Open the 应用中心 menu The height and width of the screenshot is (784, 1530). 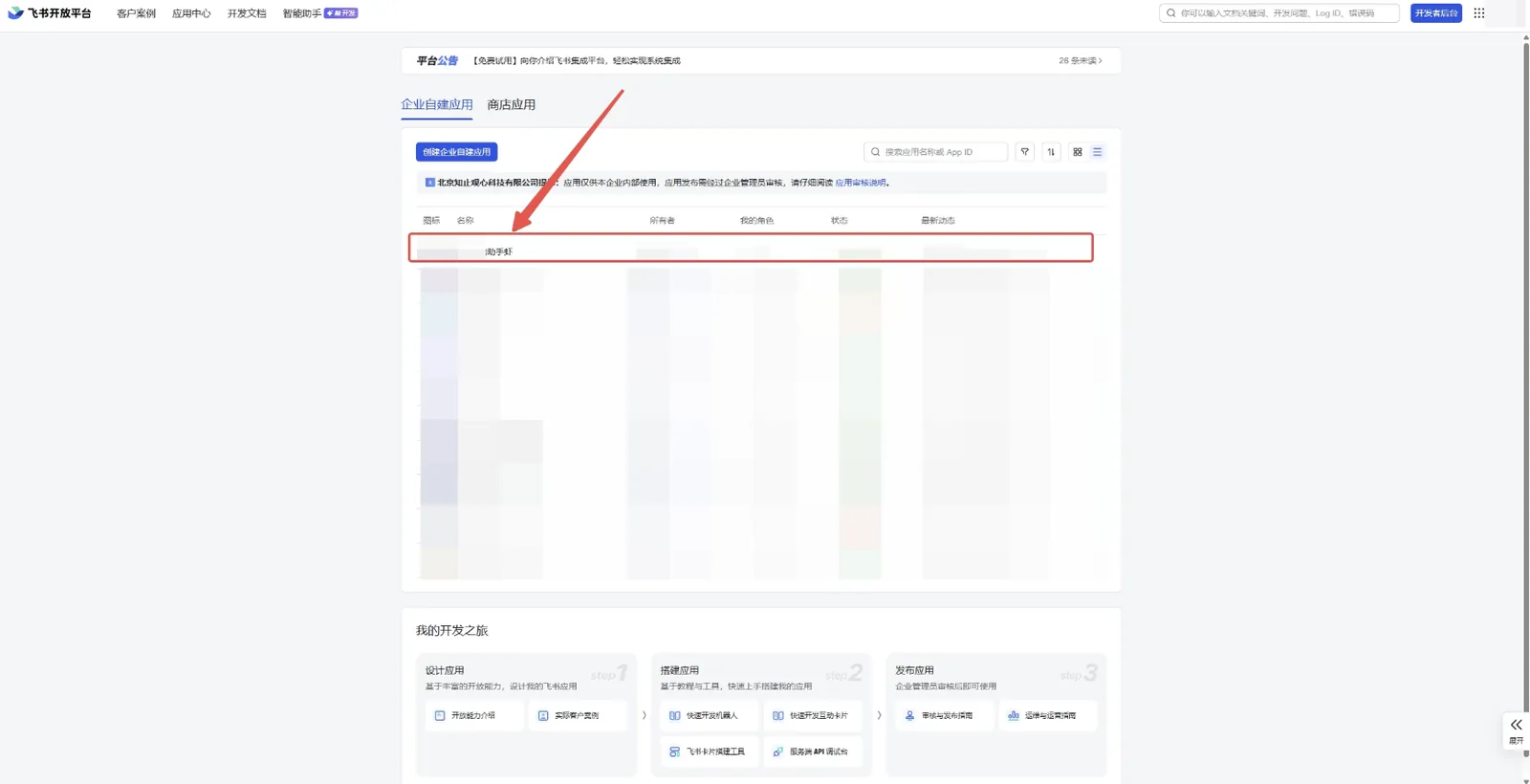point(191,13)
